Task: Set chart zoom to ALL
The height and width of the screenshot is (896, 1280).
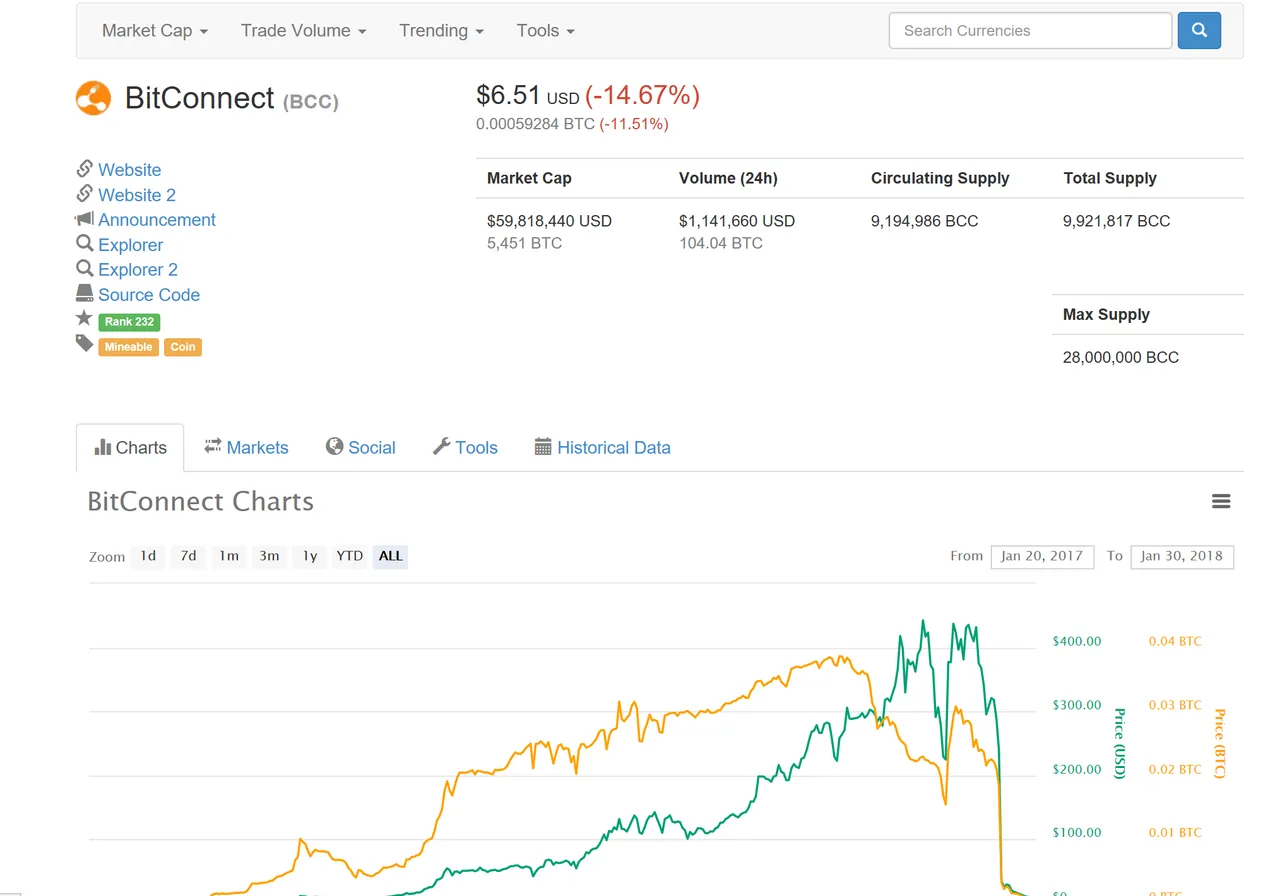Action: click(391, 556)
